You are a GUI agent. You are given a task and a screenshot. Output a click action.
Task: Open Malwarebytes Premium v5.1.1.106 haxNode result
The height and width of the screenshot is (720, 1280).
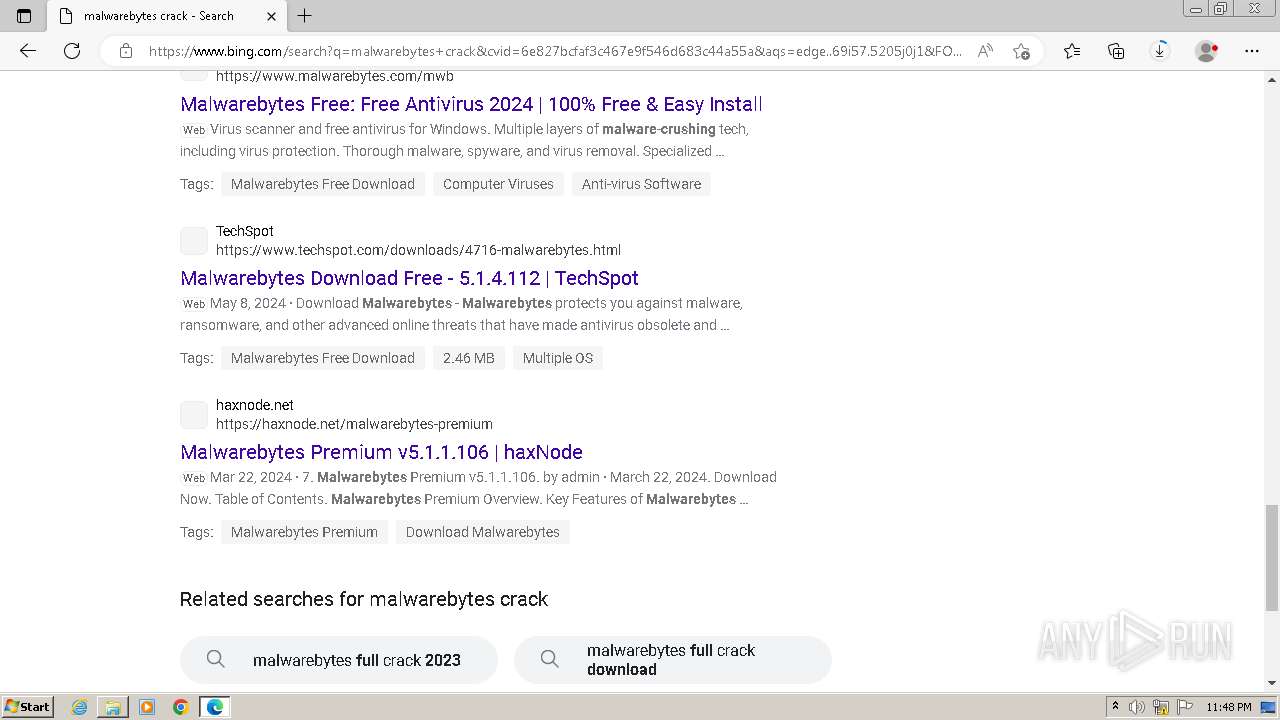[381, 452]
